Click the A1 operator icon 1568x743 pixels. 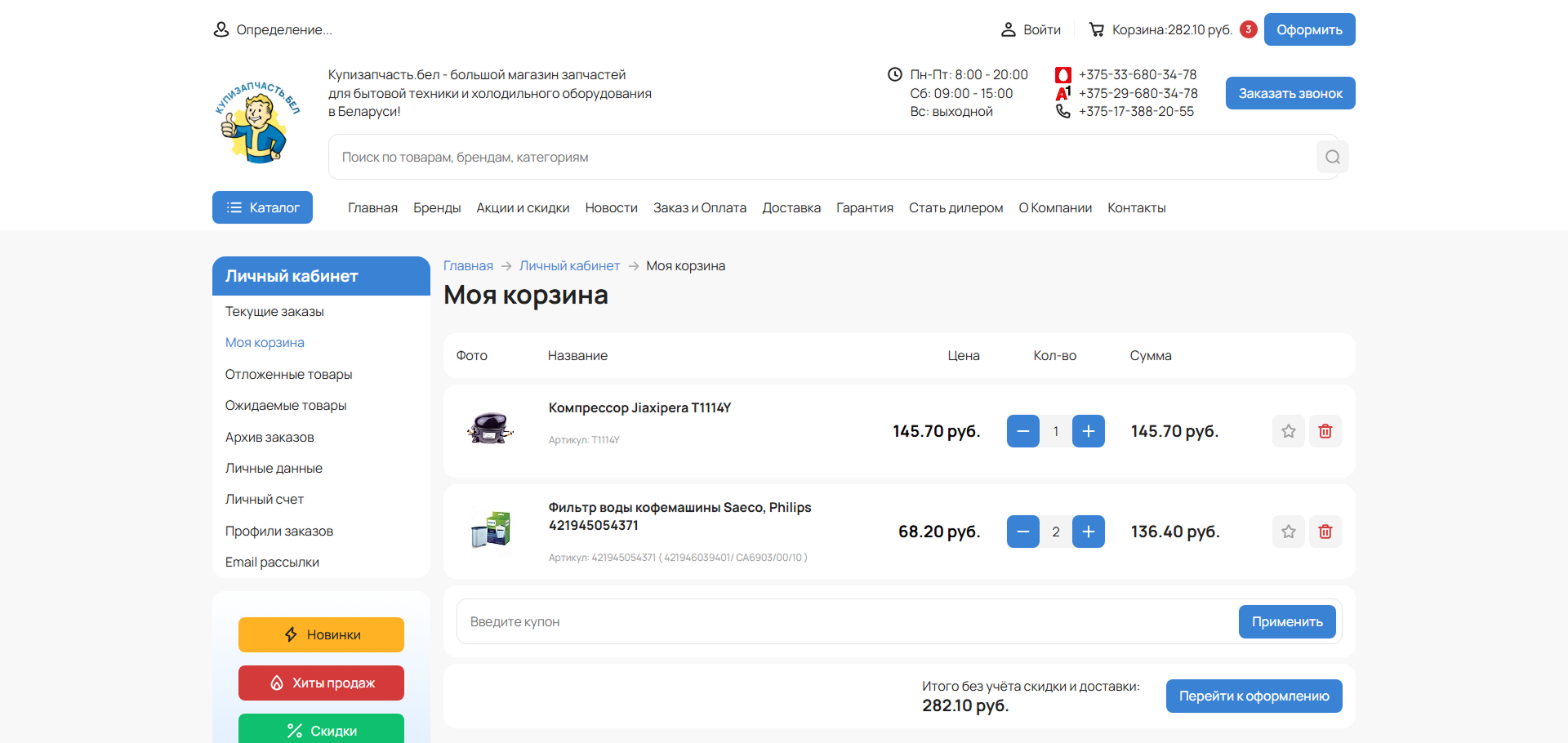click(x=1062, y=93)
